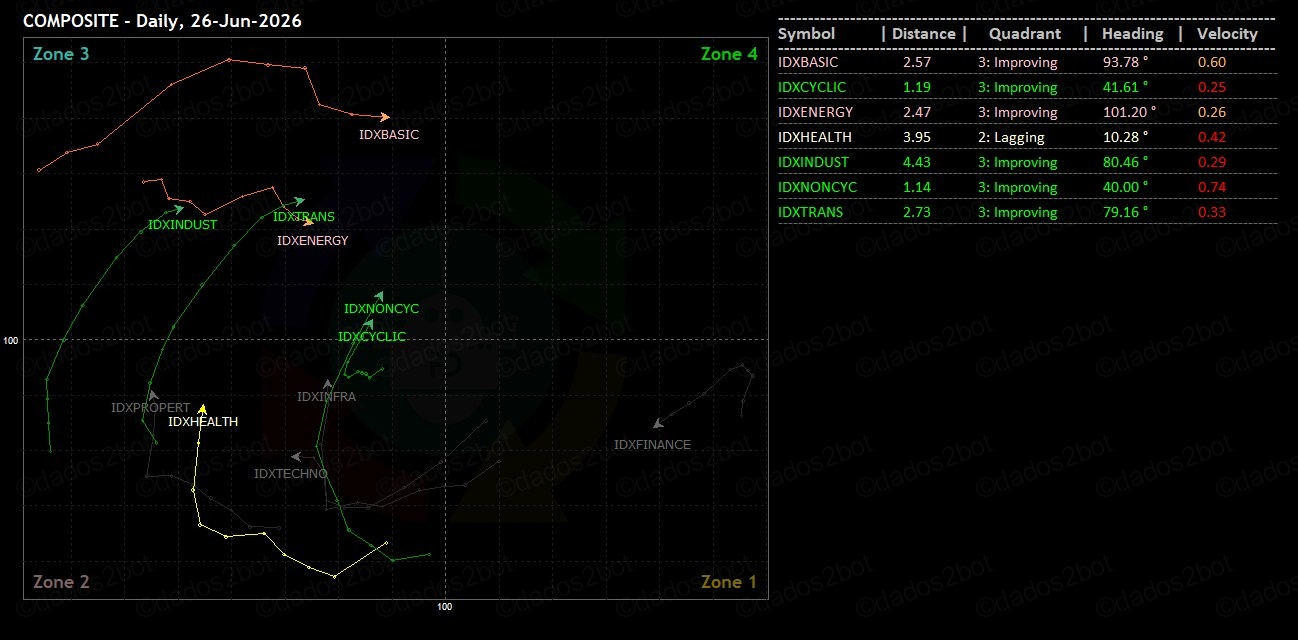Click the IDXBASIC label on the chart
The image size is (1298, 640).
click(x=389, y=134)
